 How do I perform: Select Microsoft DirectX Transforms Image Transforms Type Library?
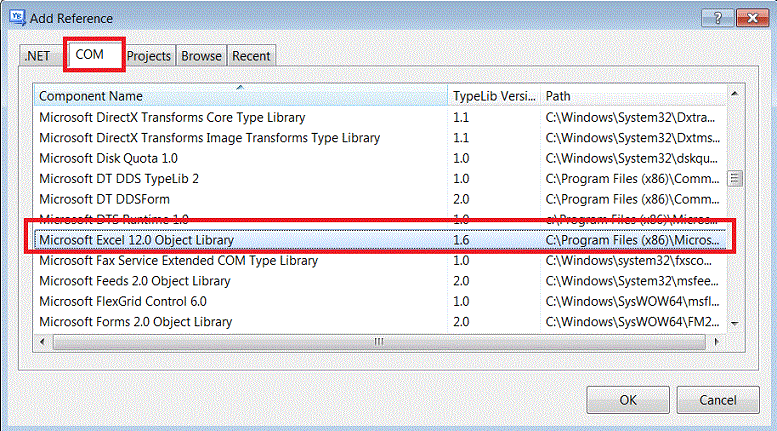(x=380, y=138)
